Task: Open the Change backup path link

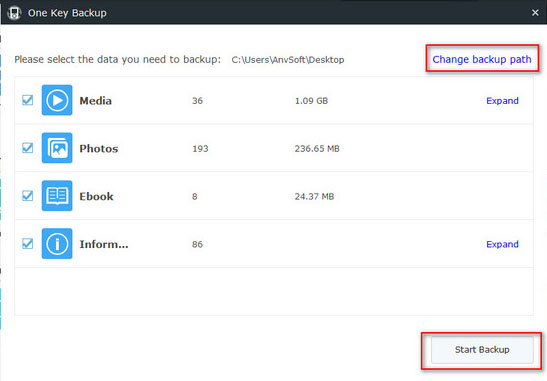Action: [482, 59]
